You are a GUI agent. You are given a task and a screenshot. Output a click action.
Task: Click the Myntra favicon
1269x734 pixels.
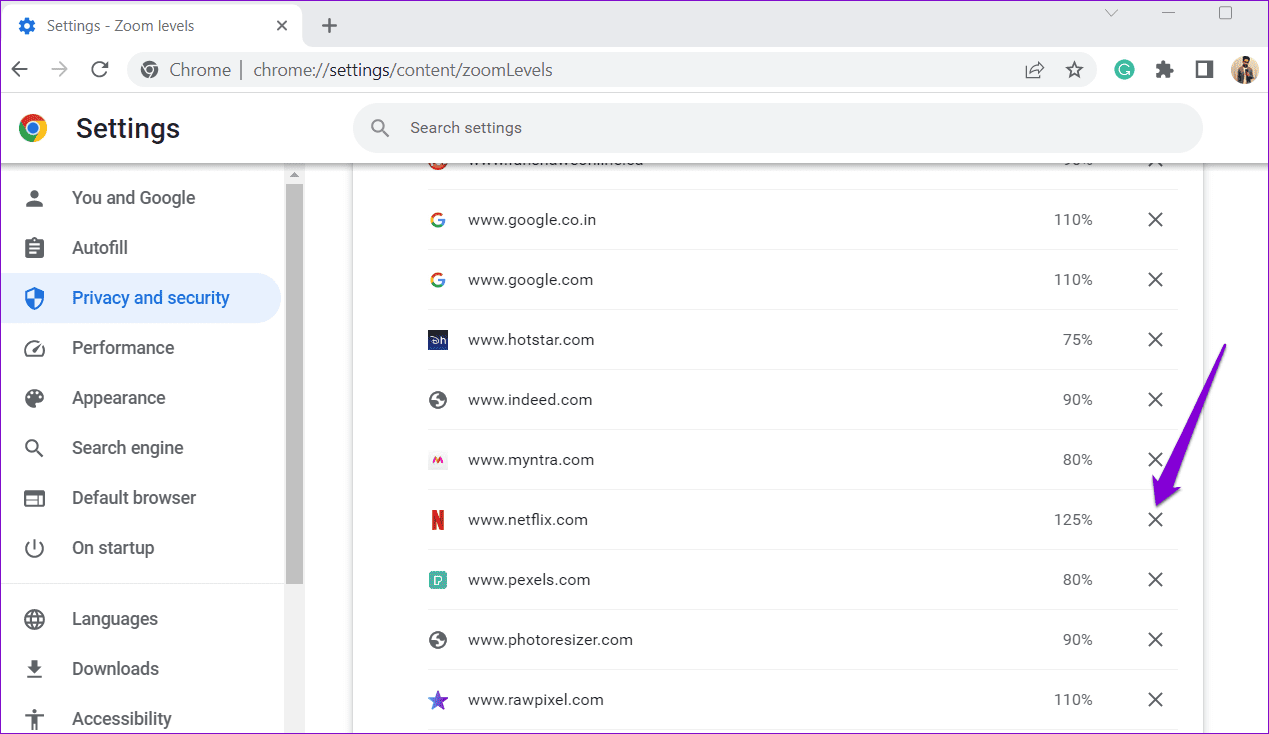coord(437,460)
